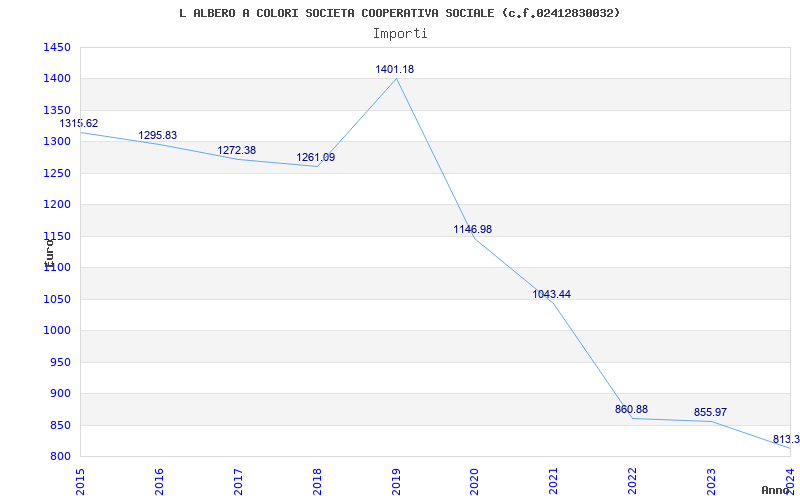Click the 2022 x-axis year label
The height and width of the screenshot is (500, 800).
(633, 481)
